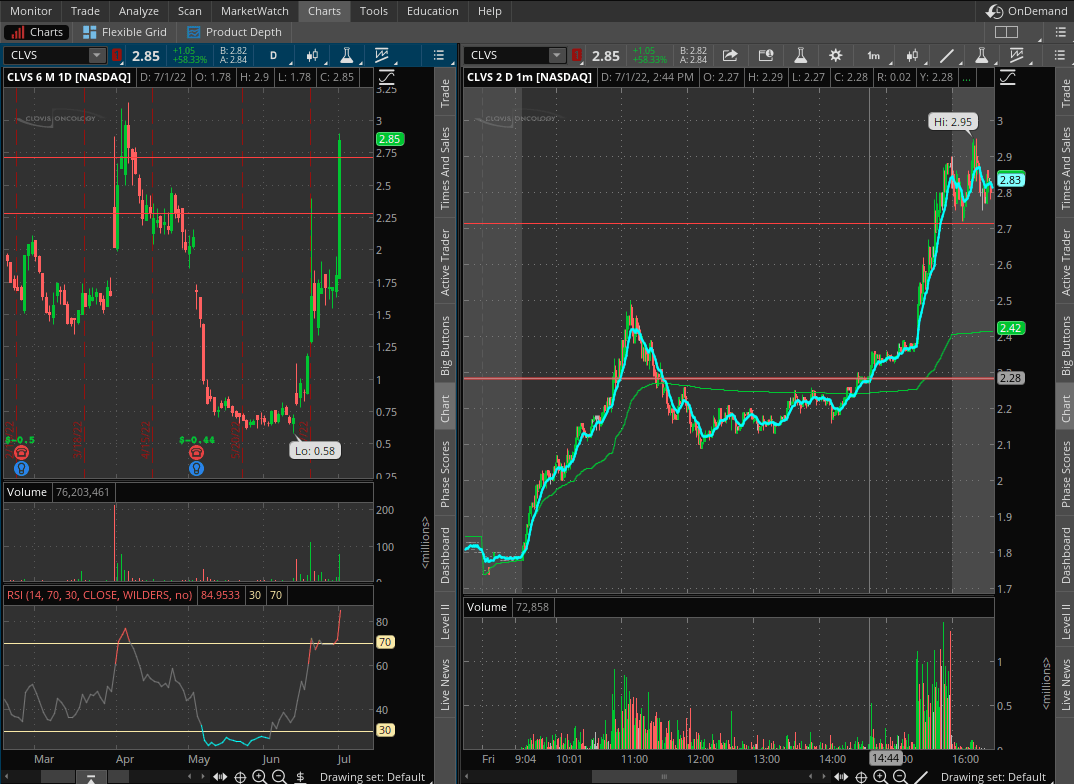Expand left chart symbol dropdown arrow

coord(97,55)
